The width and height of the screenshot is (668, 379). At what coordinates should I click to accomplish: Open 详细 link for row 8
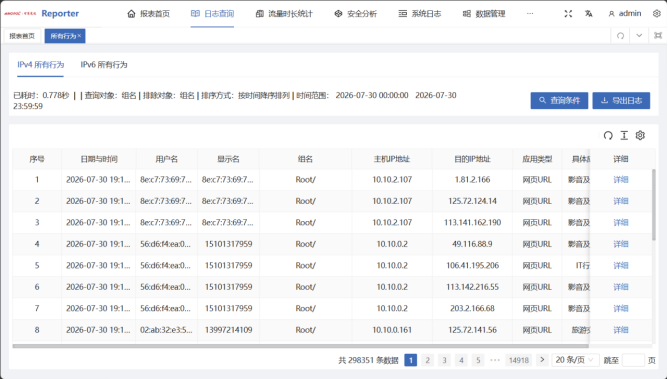coord(621,330)
